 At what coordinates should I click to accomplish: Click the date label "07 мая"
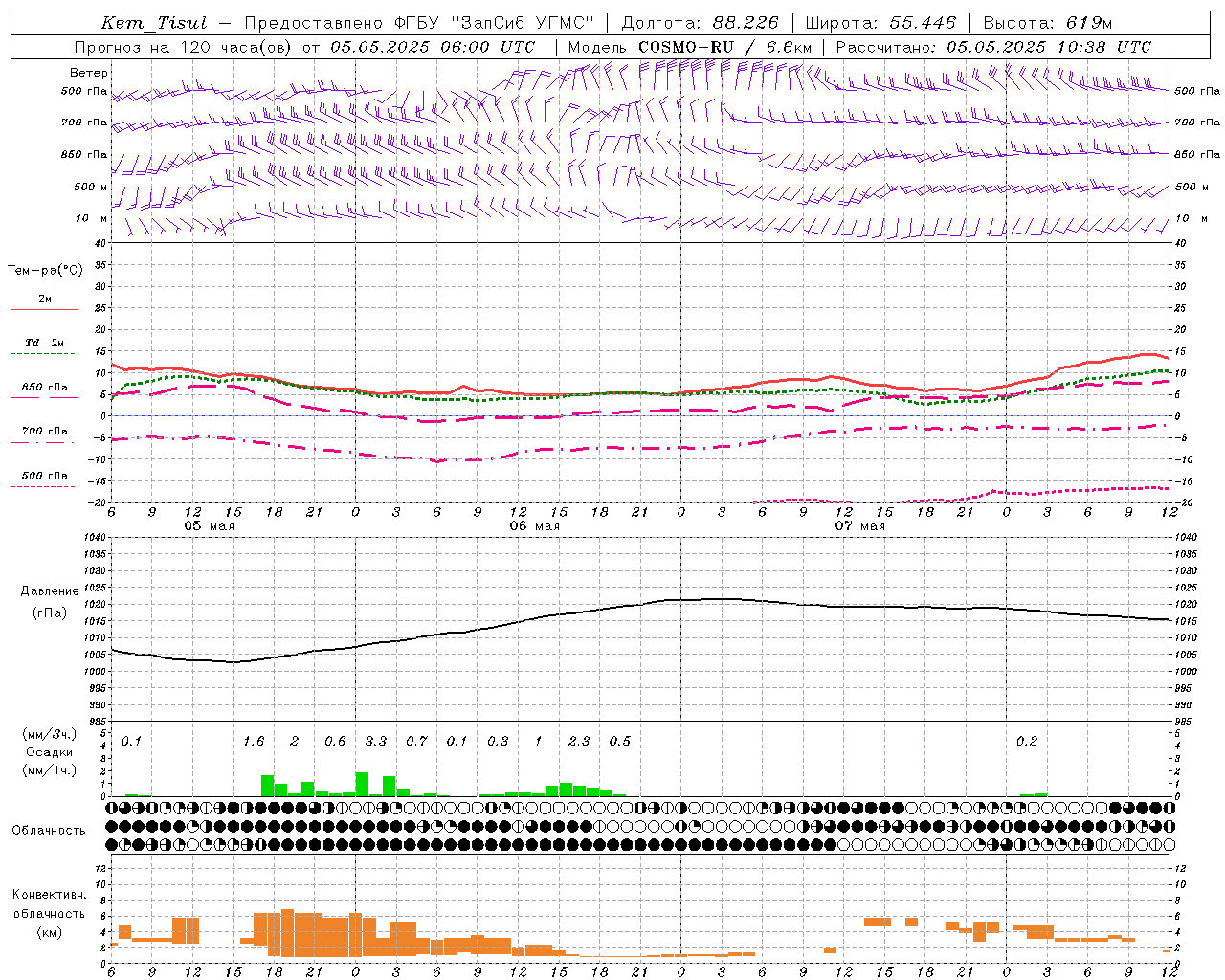pyautogui.click(x=859, y=526)
